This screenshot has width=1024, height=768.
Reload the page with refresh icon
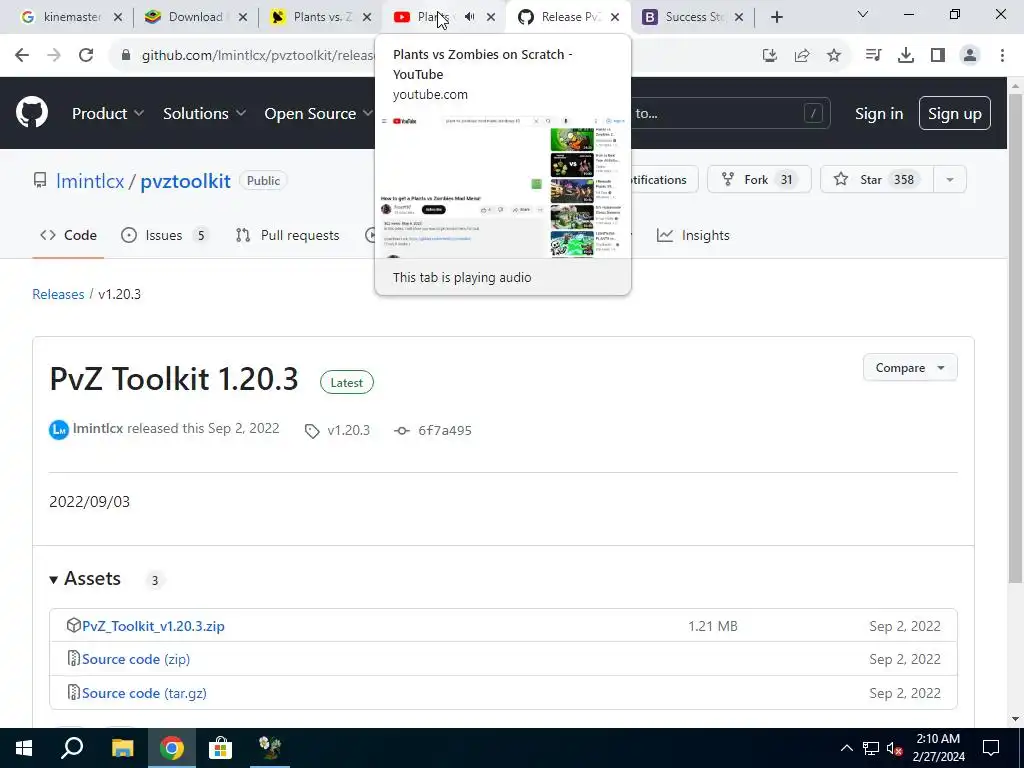tap(86, 55)
